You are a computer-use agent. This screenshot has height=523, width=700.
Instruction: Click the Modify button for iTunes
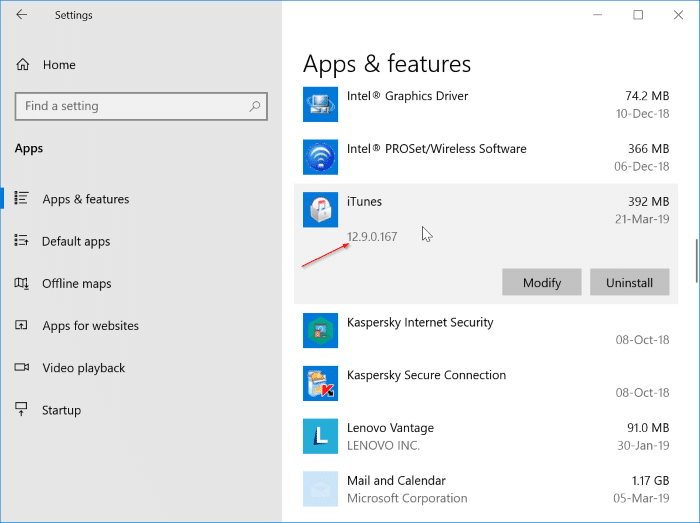click(x=542, y=282)
